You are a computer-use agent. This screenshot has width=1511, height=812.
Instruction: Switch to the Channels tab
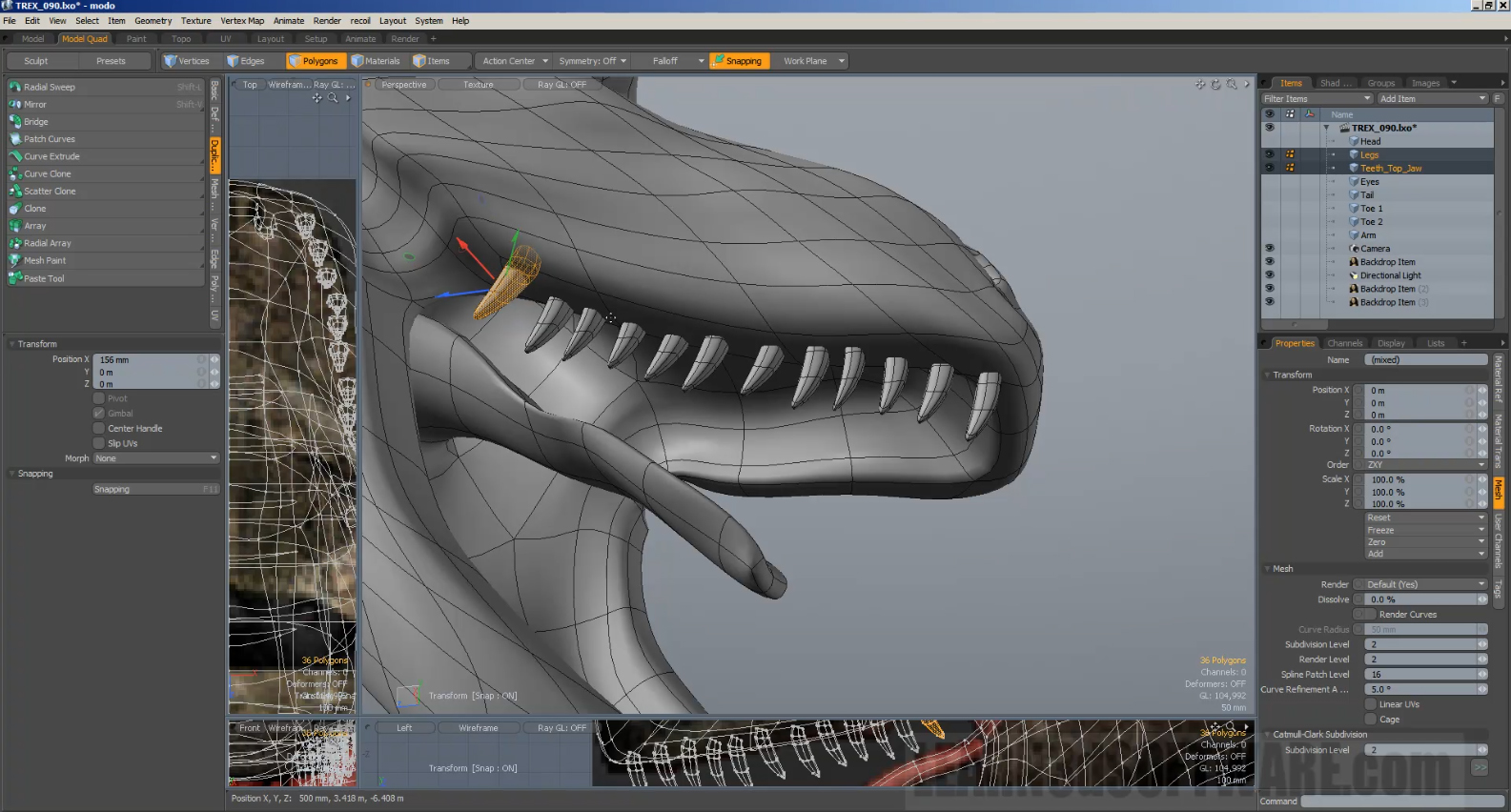(x=1344, y=343)
